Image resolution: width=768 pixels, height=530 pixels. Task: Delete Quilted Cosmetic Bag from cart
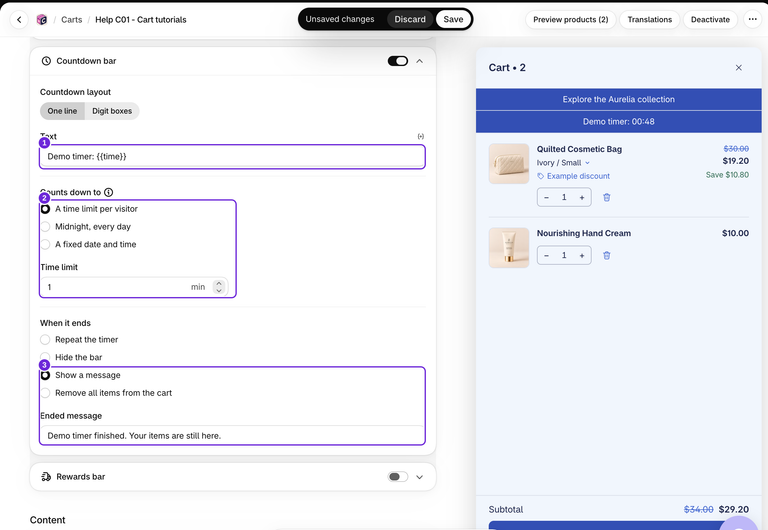pyautogui.click(x=606, y=197)
